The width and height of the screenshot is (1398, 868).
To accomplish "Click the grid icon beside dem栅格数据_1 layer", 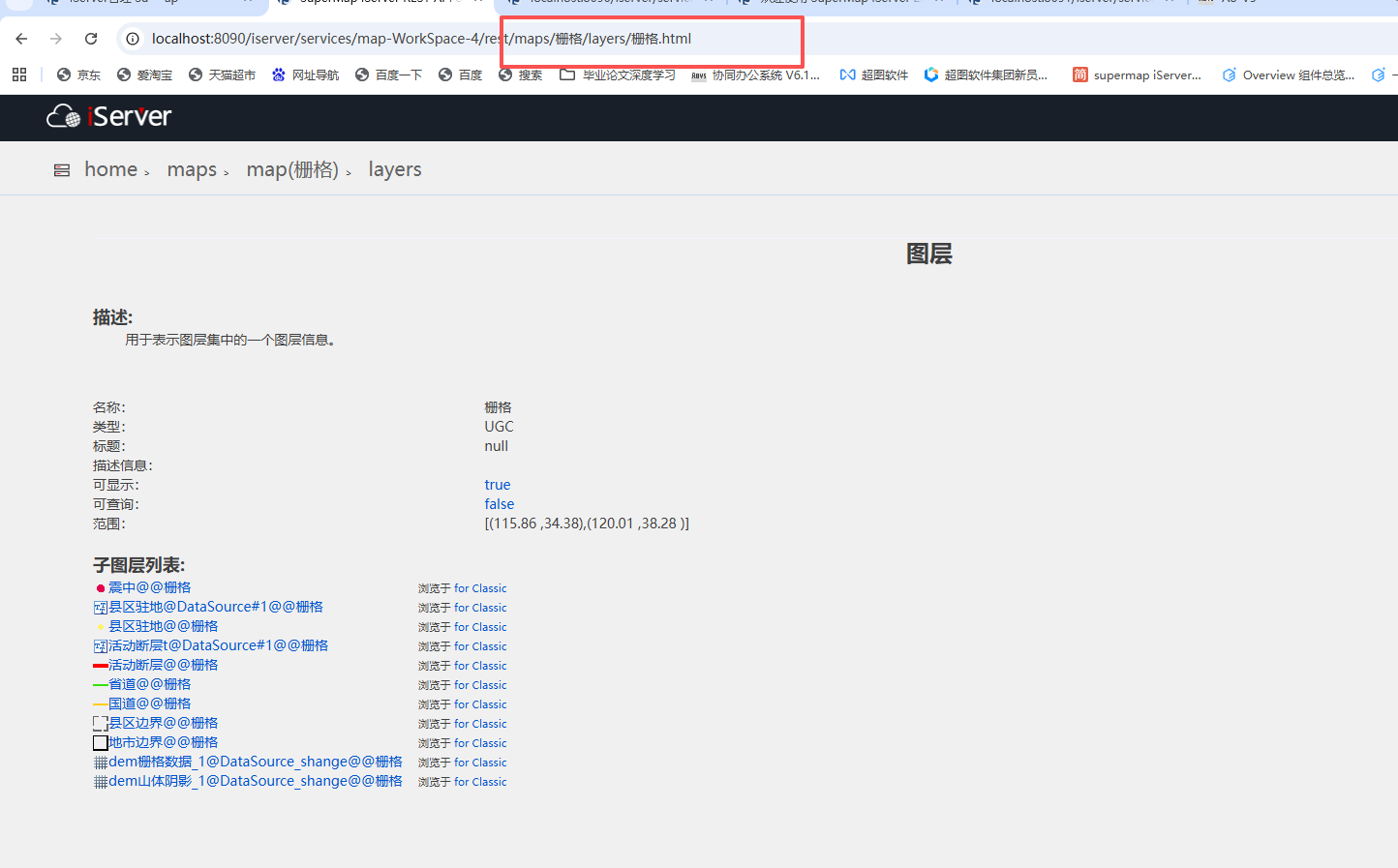I will (100, 763).
